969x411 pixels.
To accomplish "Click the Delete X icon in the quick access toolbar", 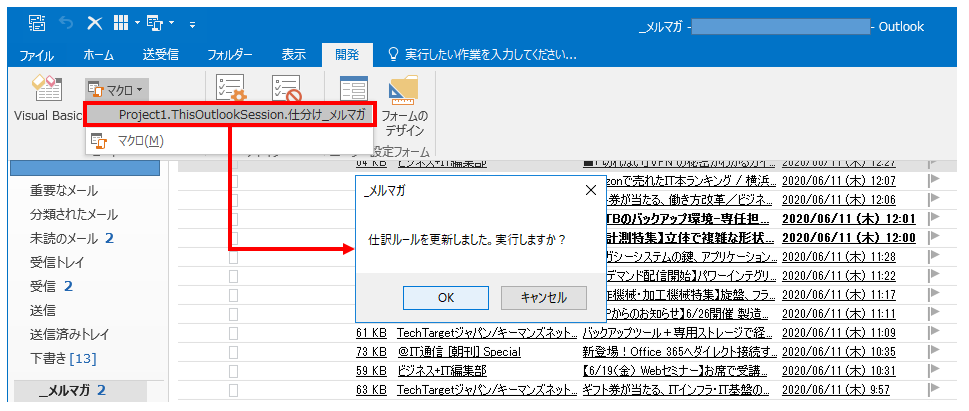I will click(x=95, y=23).
